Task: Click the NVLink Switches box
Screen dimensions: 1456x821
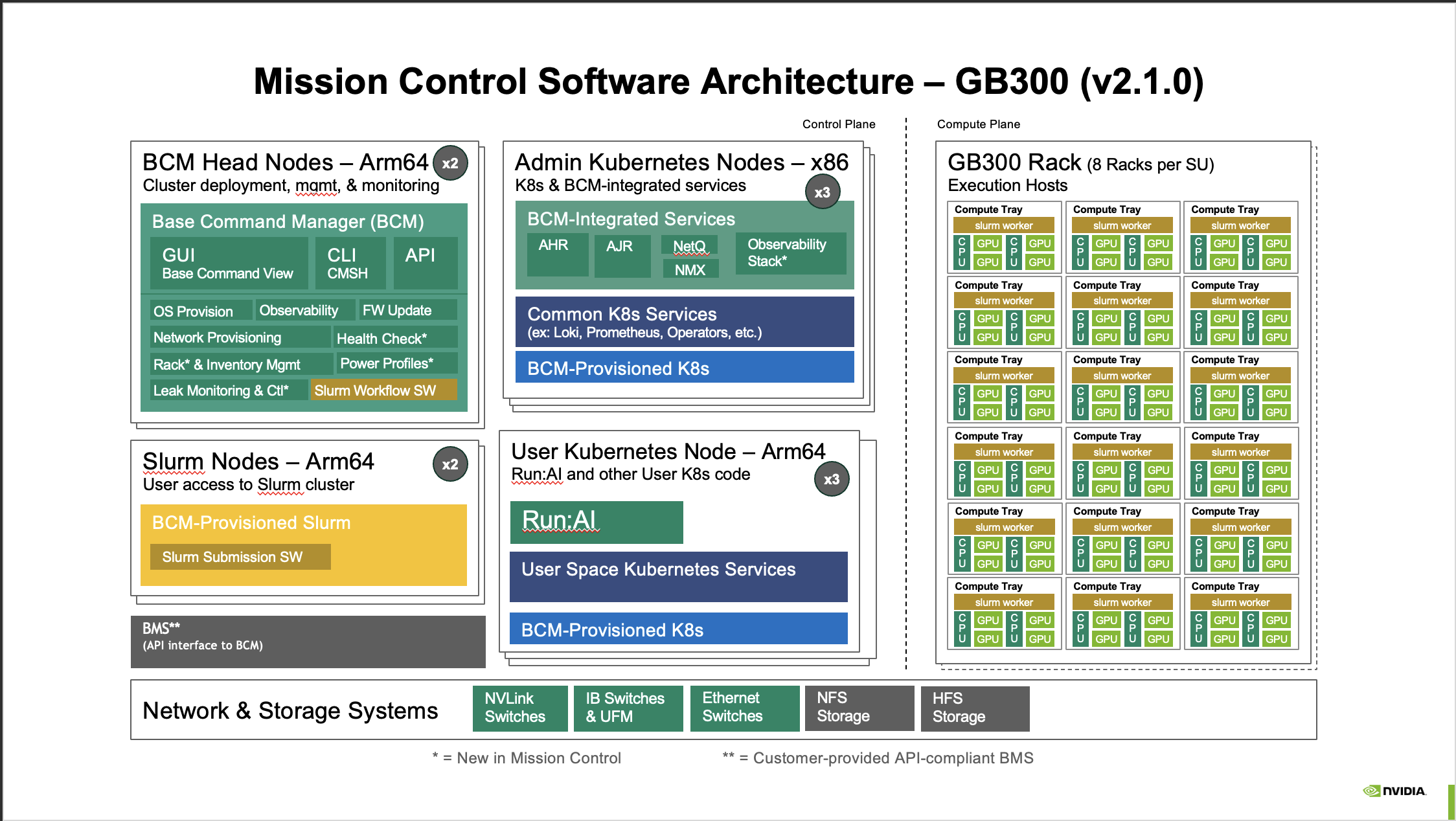Action: point(519,708)
